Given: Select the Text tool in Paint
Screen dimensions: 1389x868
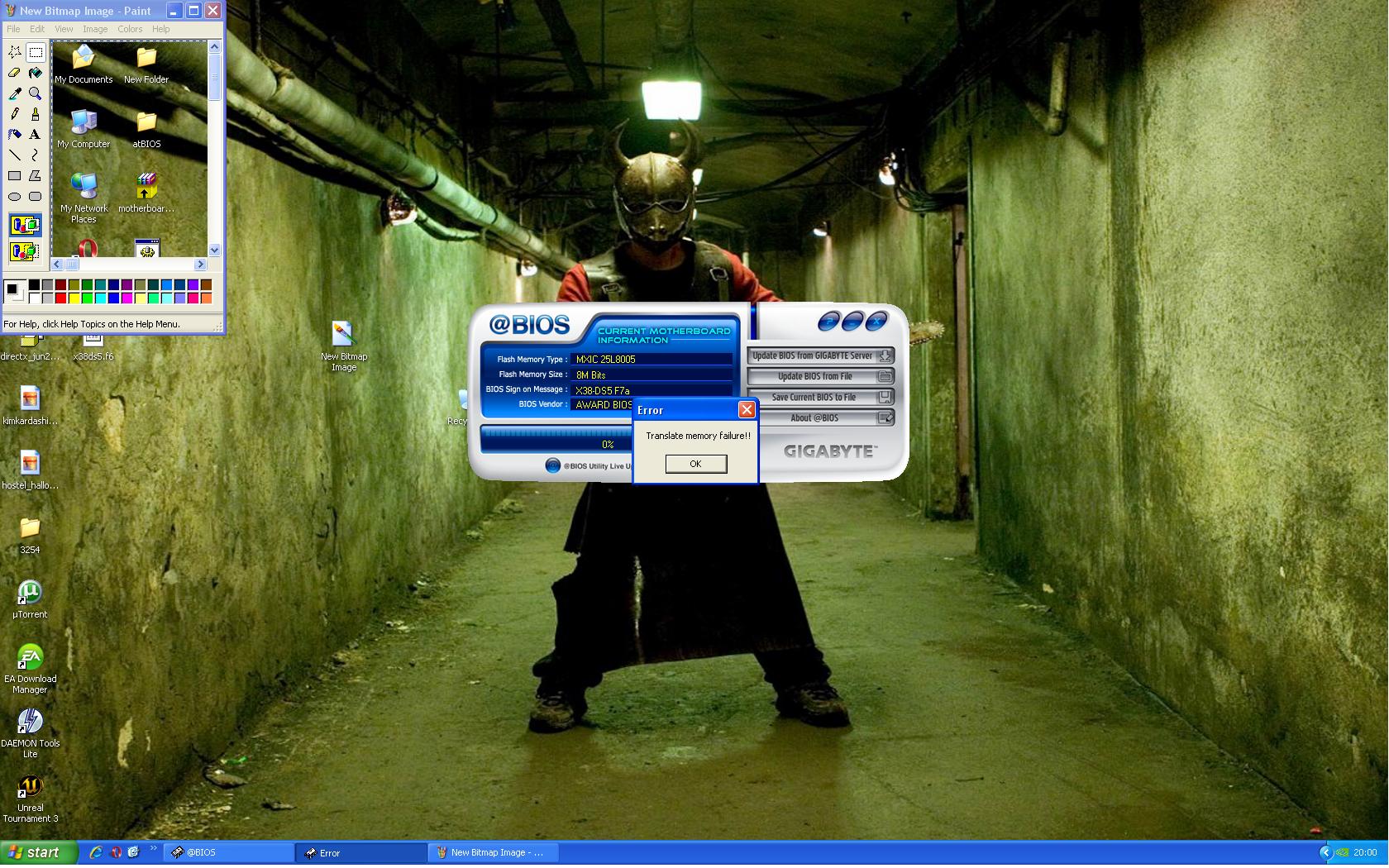Looking at the screenshot, I should point(36,134).
